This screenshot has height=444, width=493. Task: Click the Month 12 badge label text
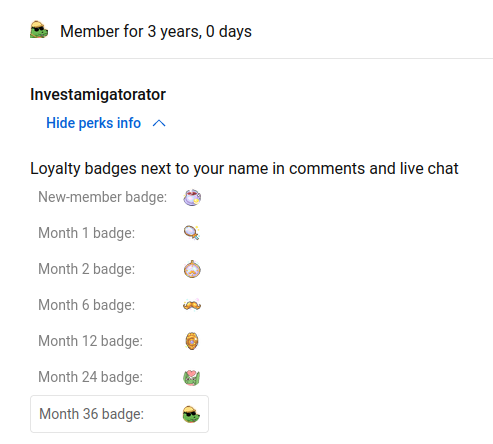[91, 341]
